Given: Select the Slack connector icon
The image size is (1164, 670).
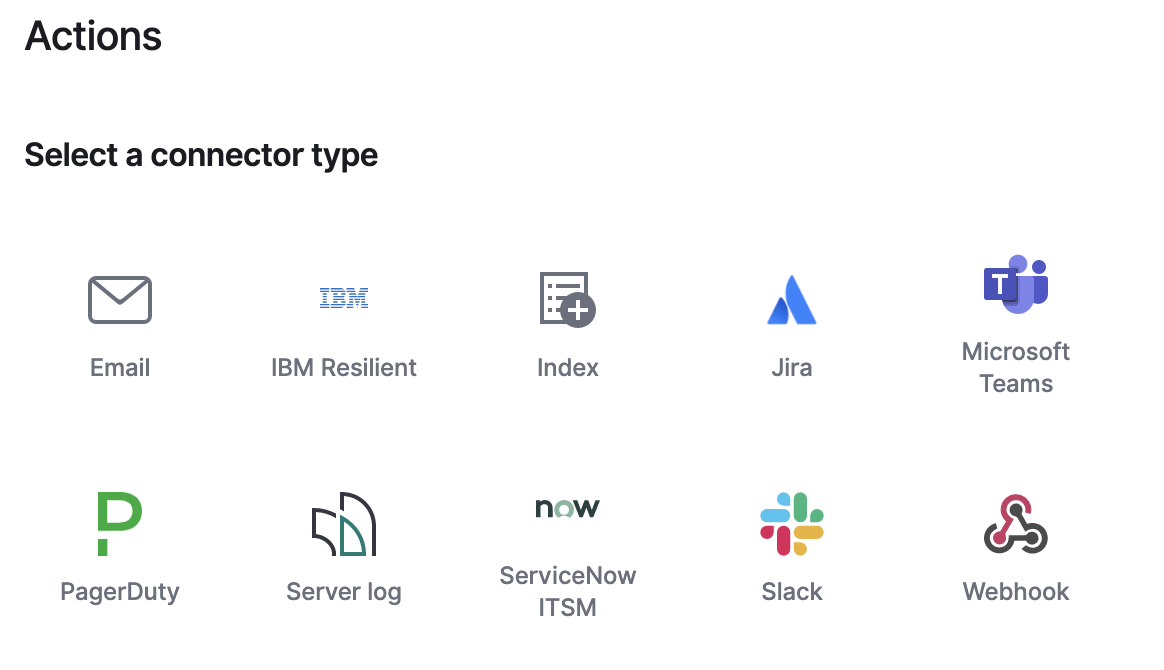Looking at the screenshot, I should [791, 522].
